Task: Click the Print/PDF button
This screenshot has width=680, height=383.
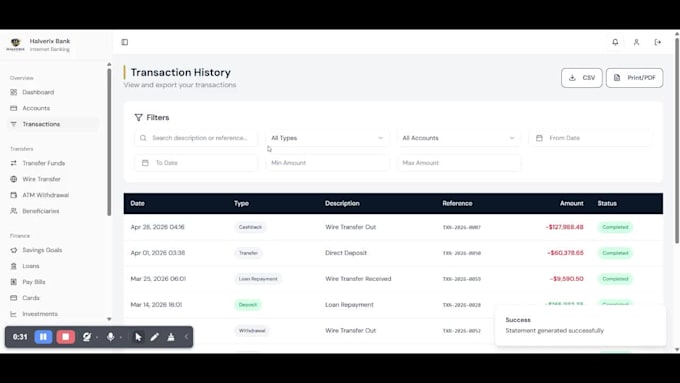Action: [x=634, y=78]
